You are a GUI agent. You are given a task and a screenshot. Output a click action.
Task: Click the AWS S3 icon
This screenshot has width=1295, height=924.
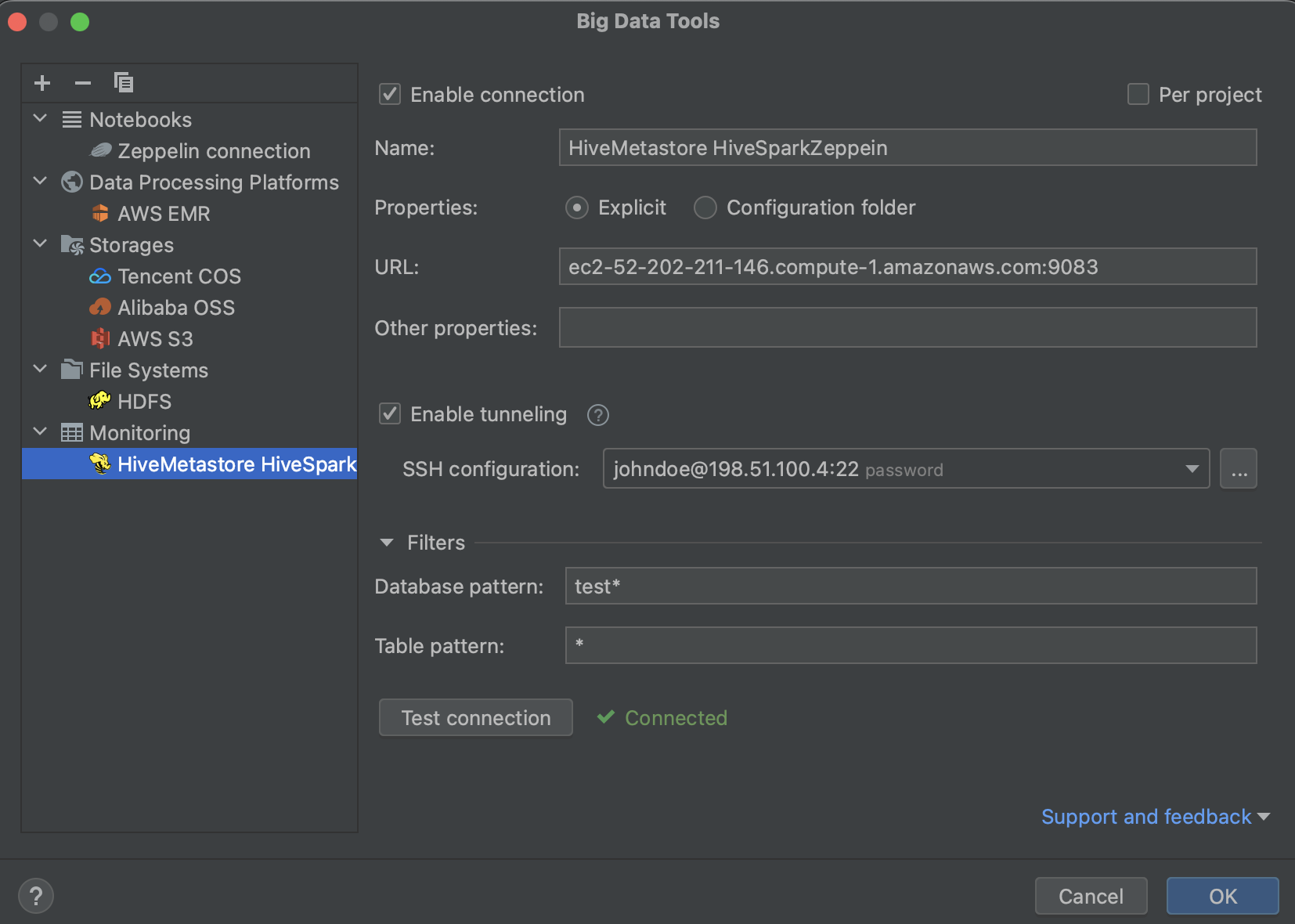(x=100, y=338)
